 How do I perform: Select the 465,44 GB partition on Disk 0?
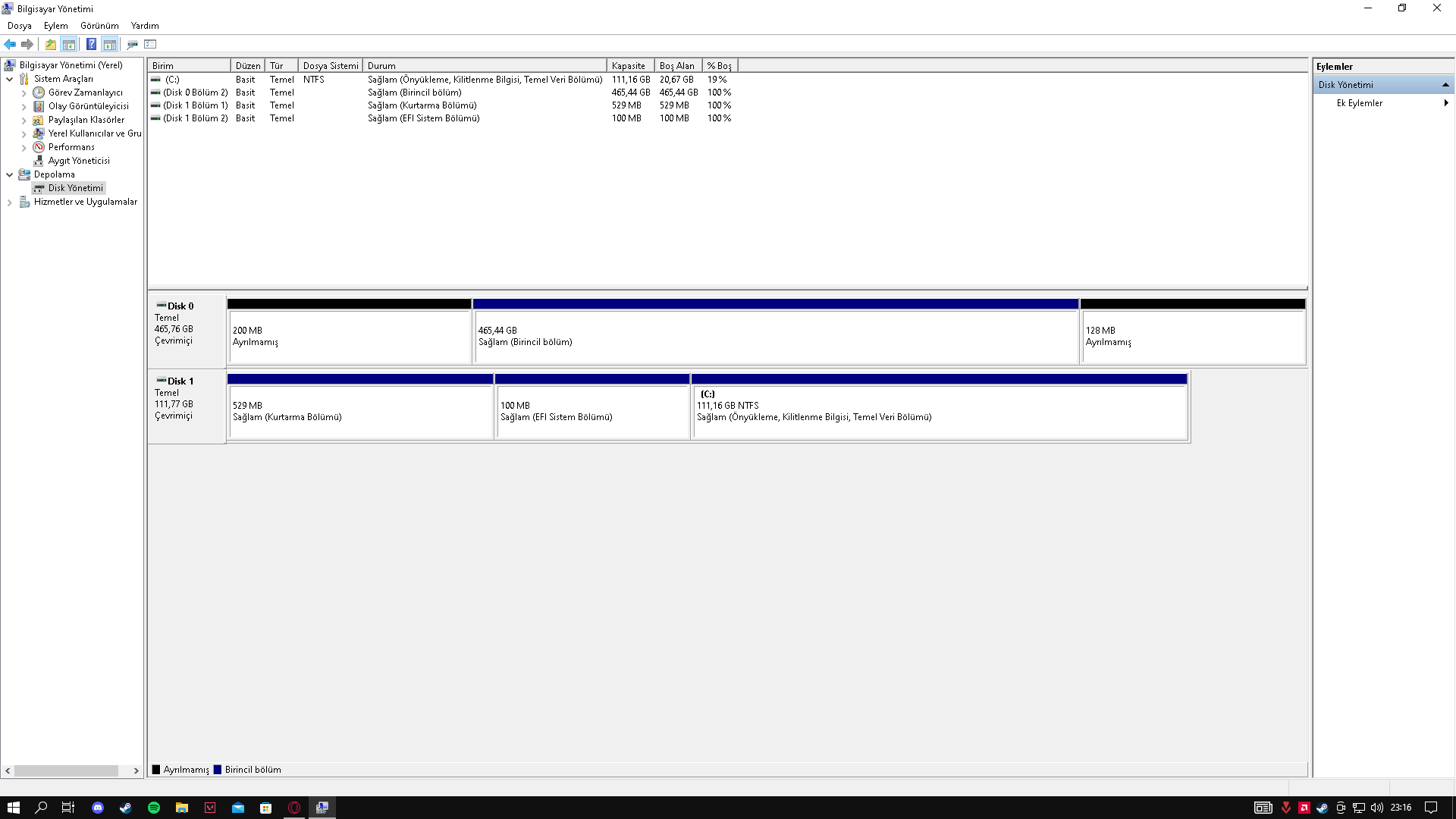775,336
